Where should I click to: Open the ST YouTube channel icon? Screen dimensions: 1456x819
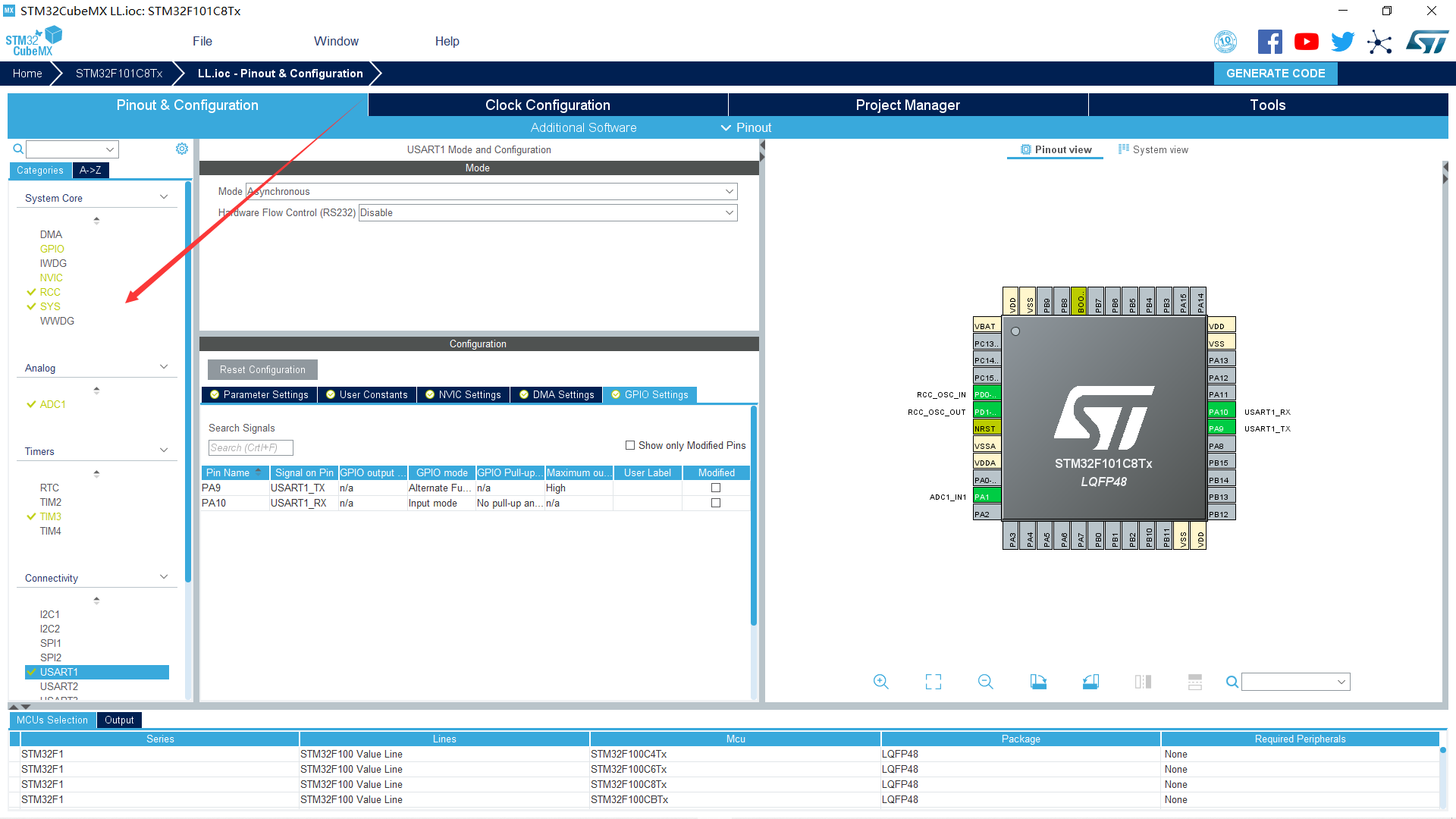pos(1306,42)
